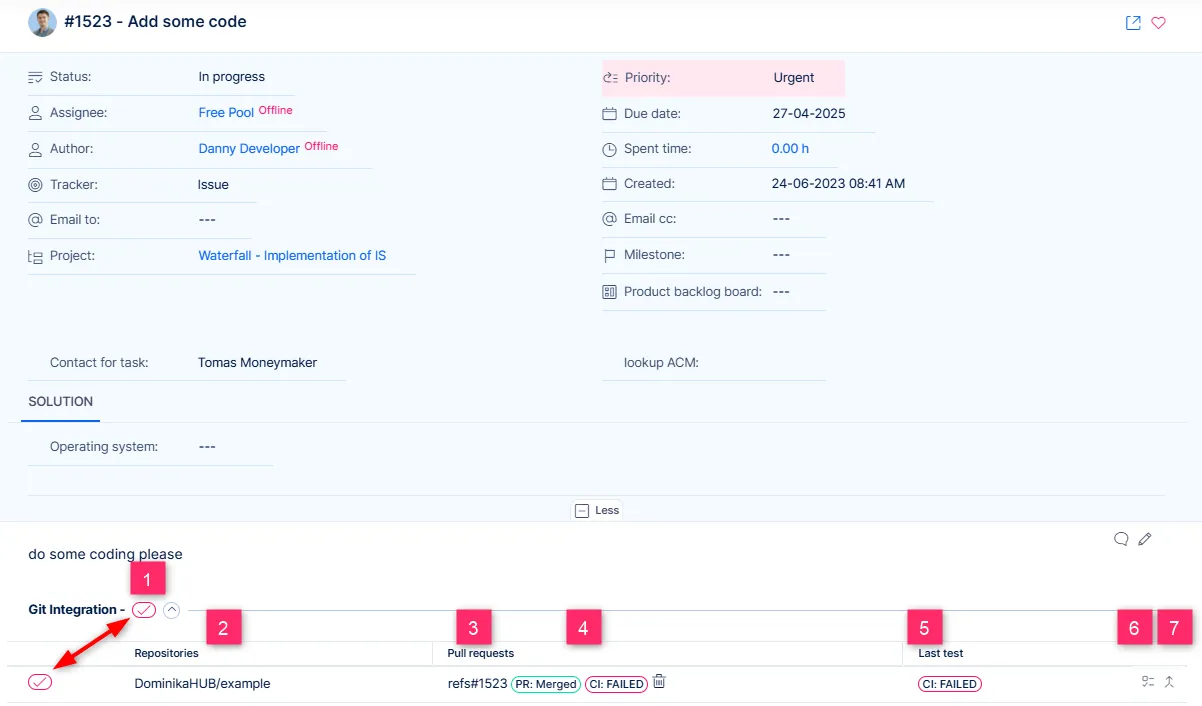Image resolution: width=1202 pixels, height=706 pixels.
Task: Click the Urgent priority field
Action: tap(794, 78)
